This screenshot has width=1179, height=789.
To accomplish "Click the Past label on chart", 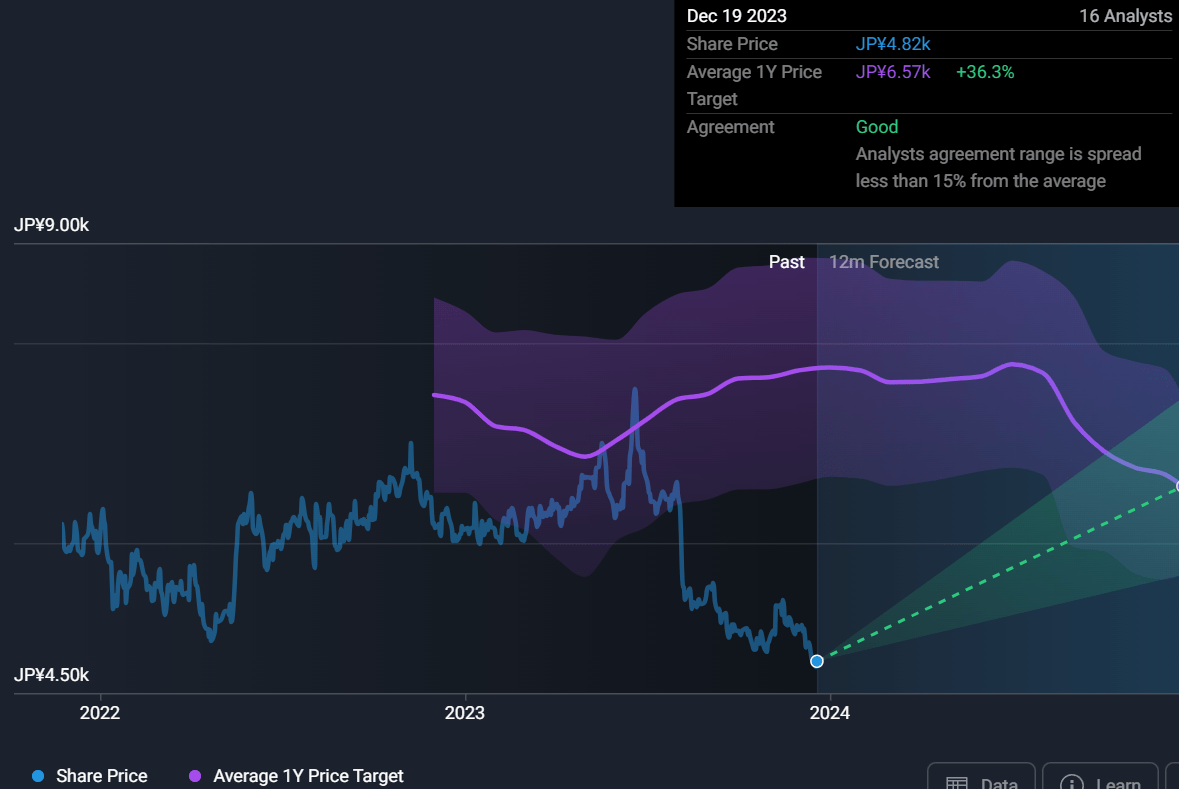I will pos(787,262).
